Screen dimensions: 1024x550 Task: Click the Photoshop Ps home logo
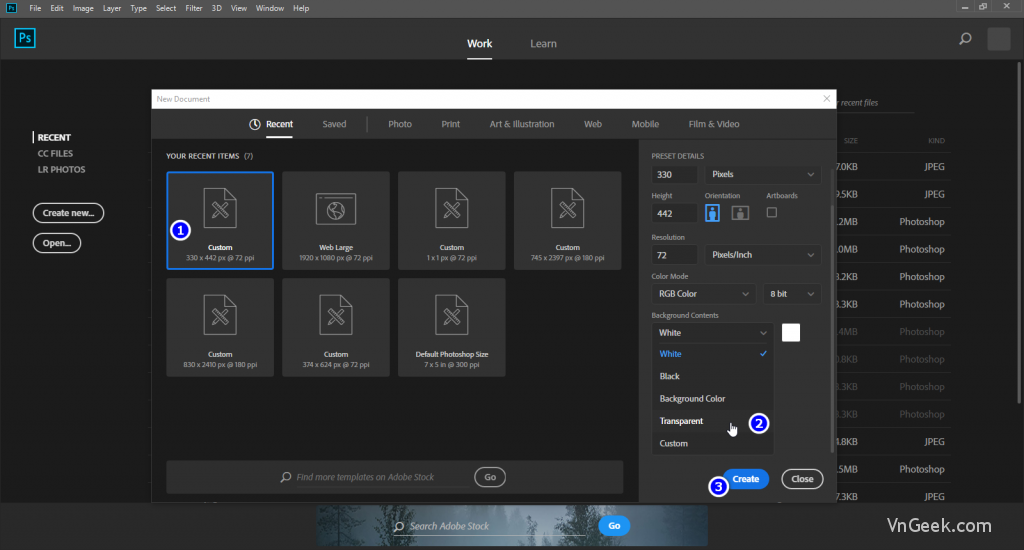pyautogui.click(x=25, y=38)
